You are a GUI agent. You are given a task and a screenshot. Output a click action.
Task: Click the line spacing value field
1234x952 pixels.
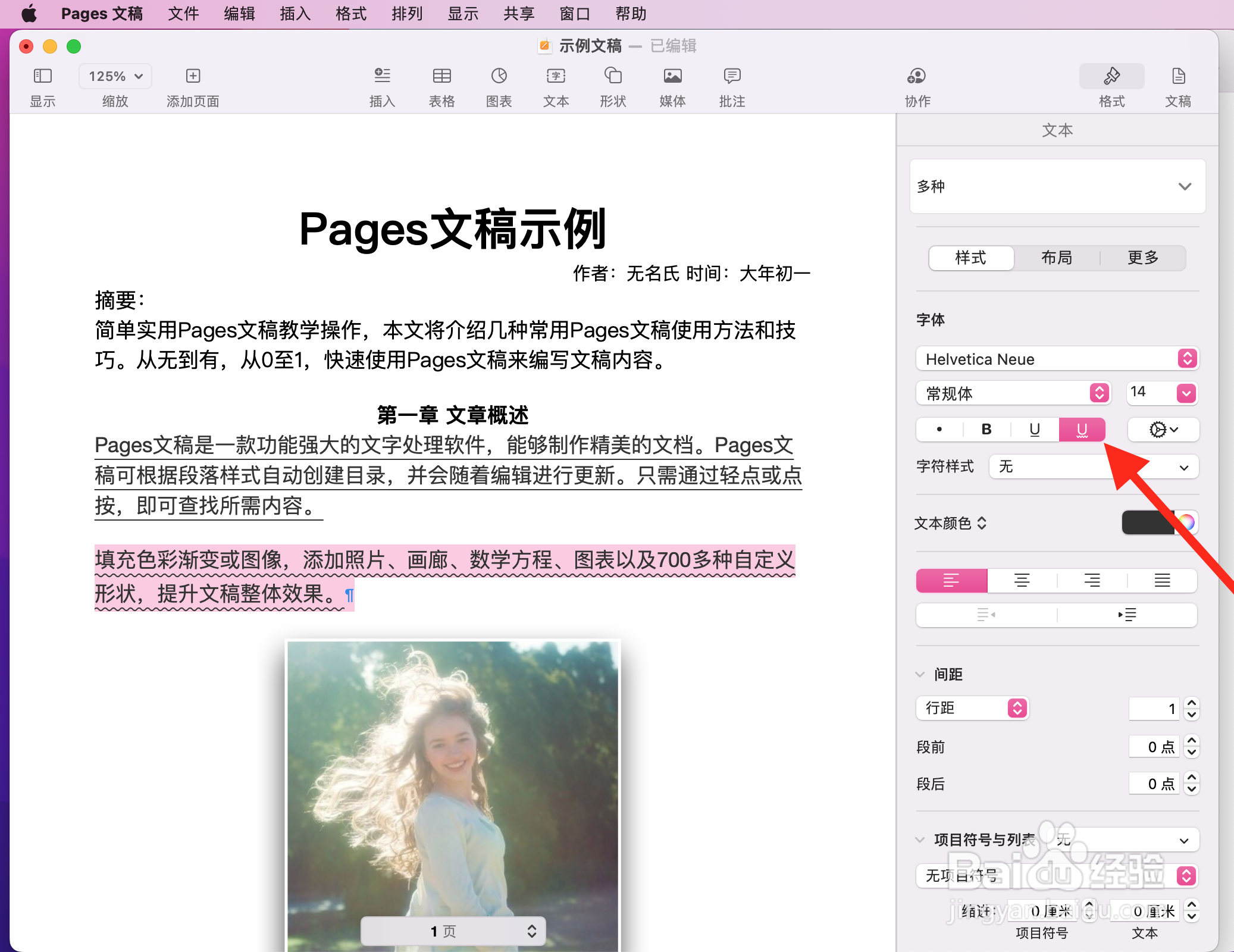(x=1154, y=708)
